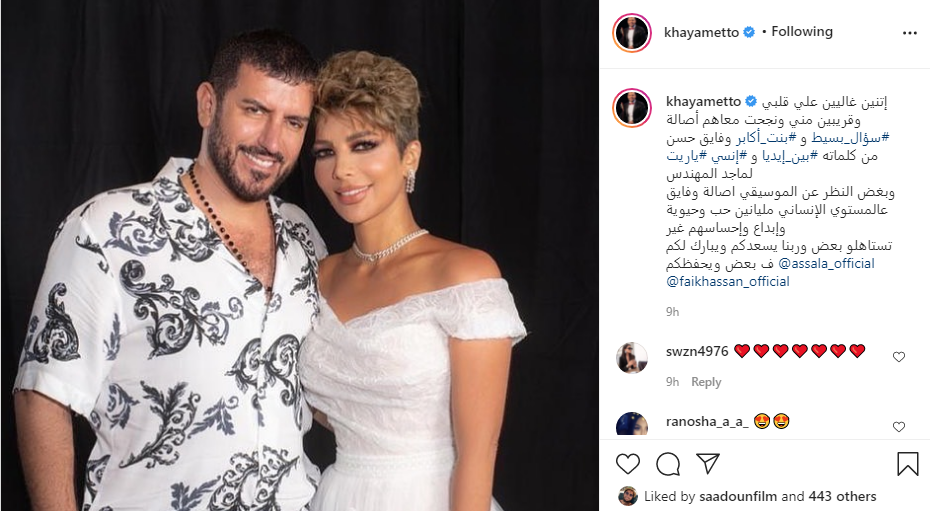Open the three-dot more options menu

click(910, 33)
